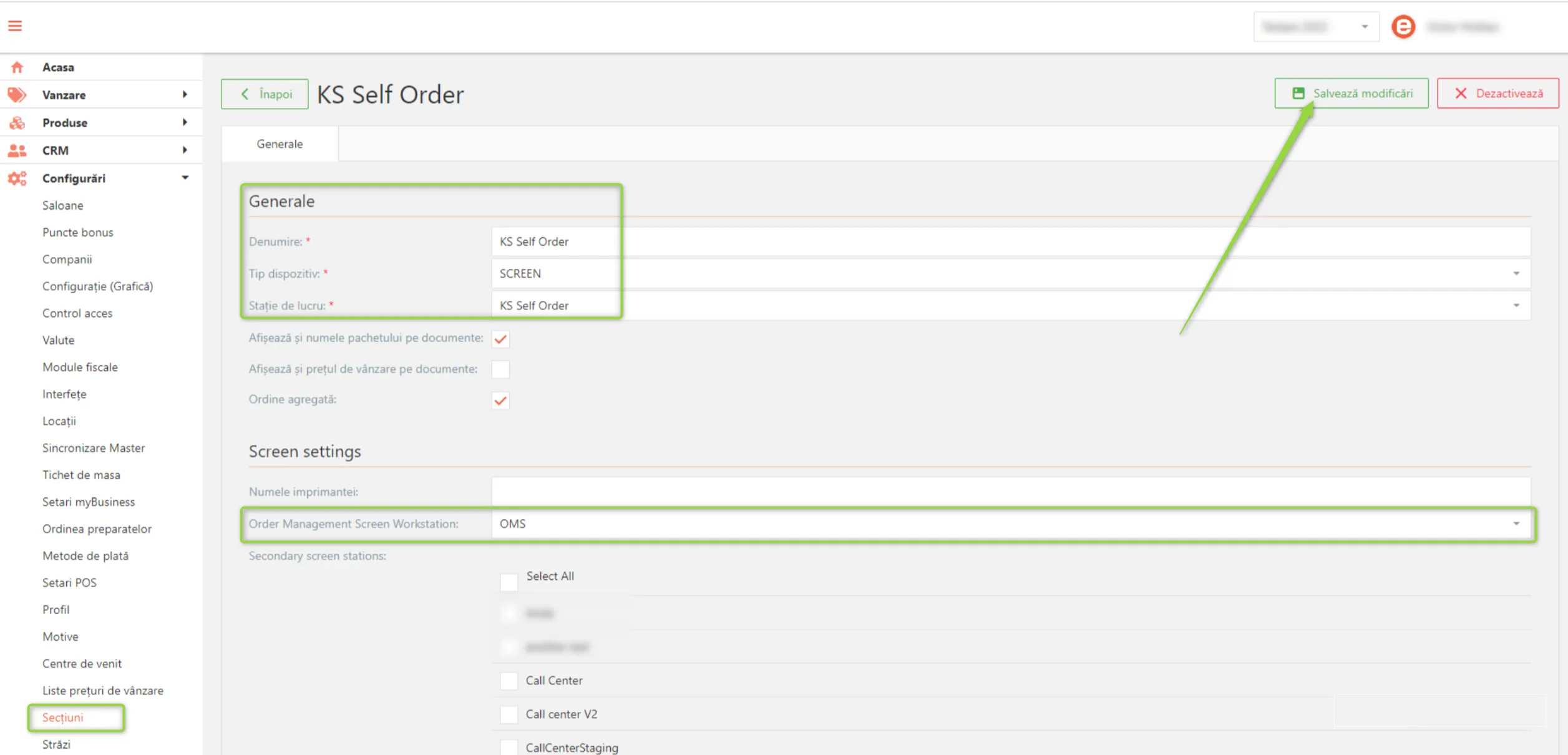Open Setari POS in sidebar
Viewport: 1568px width, 755px height.
tap(69, 583)
